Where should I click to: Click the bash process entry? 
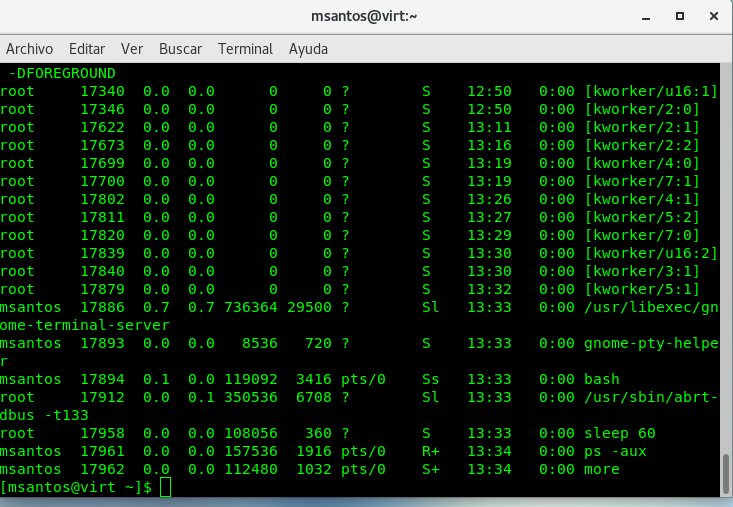(x=602, y=379)
